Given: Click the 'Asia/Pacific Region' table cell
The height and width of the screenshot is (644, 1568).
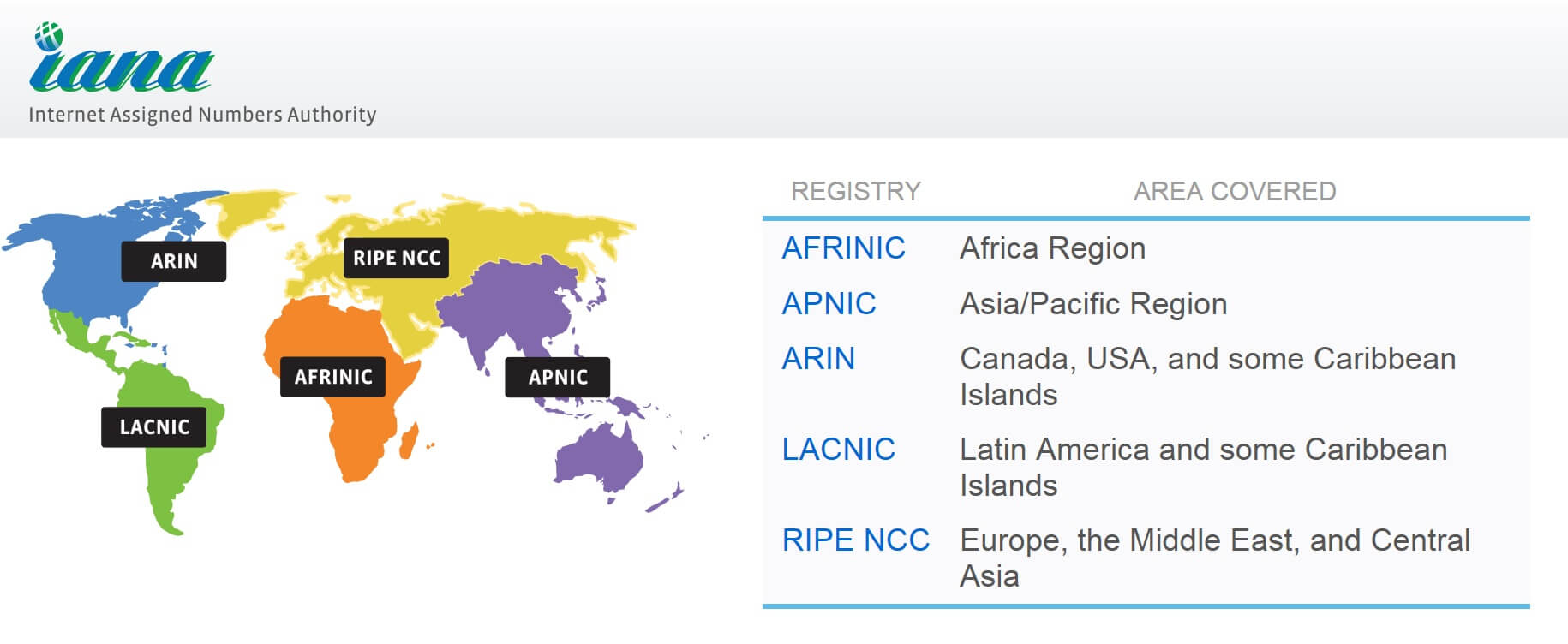Looking at the screenshot, I should [1093, 304].
